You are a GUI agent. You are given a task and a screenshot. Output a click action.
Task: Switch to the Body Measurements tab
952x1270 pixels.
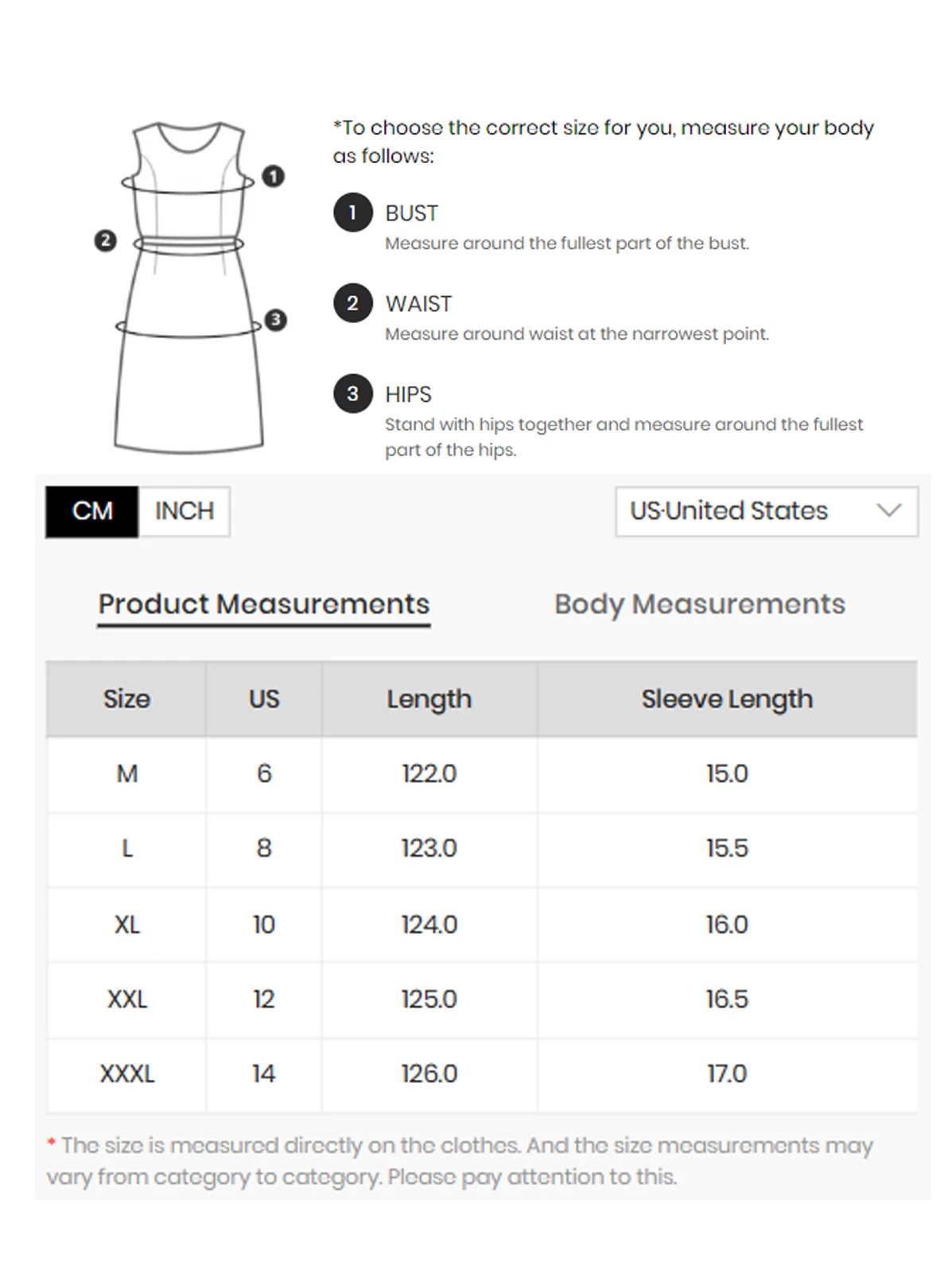699,605
